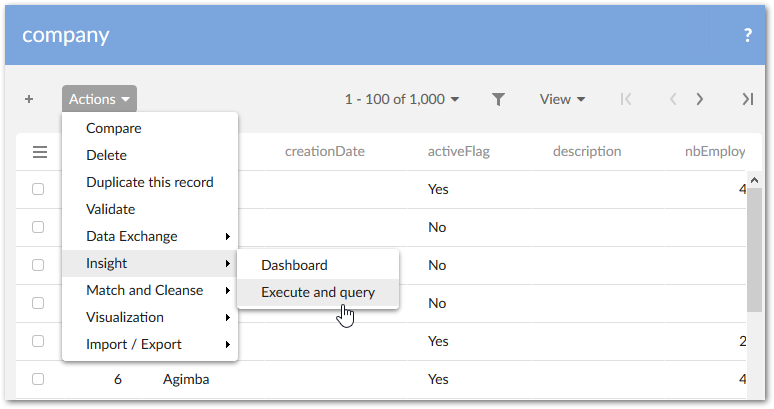Click Duplicate this record menu entry
The image size is (774, 409).
149,182
